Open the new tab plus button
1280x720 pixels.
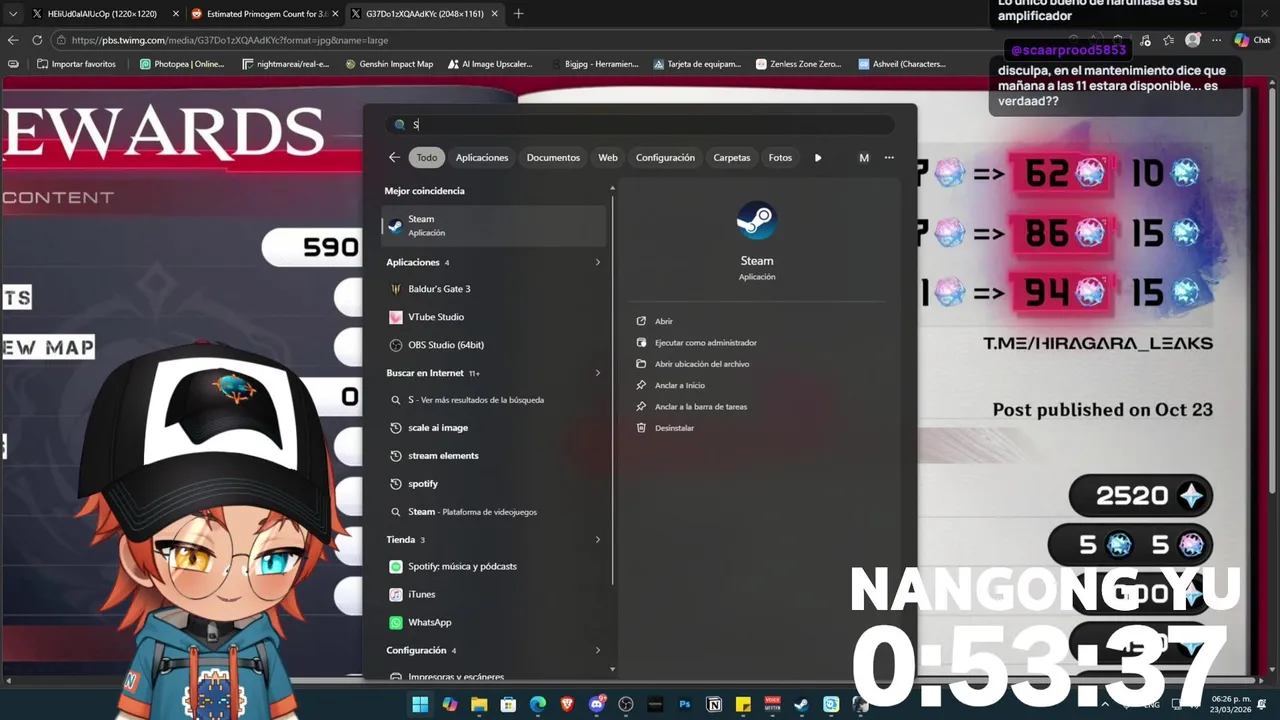(x=518, y=14)
